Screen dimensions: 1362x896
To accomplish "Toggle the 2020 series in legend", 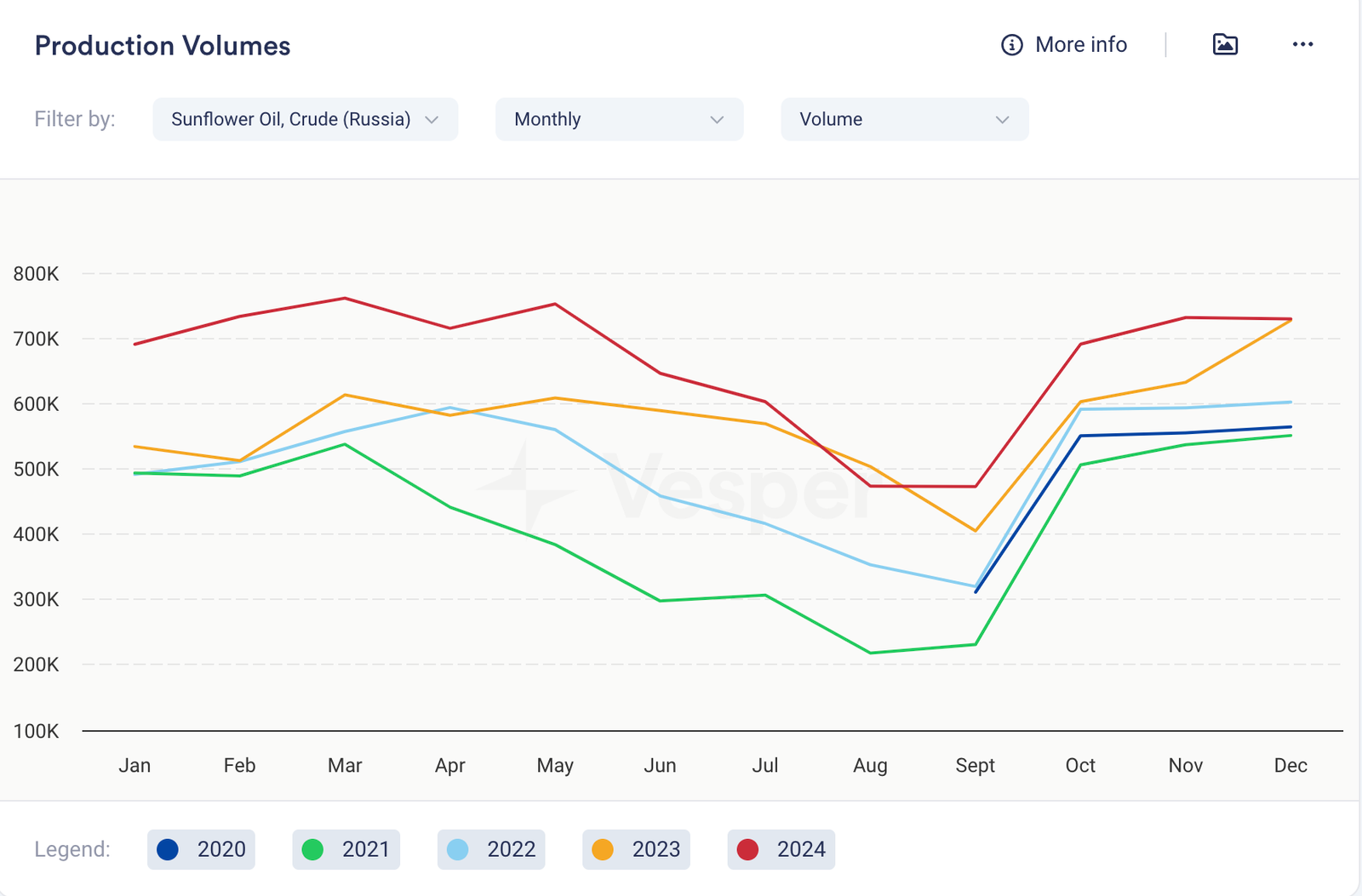I will click(x=201, y=849).
